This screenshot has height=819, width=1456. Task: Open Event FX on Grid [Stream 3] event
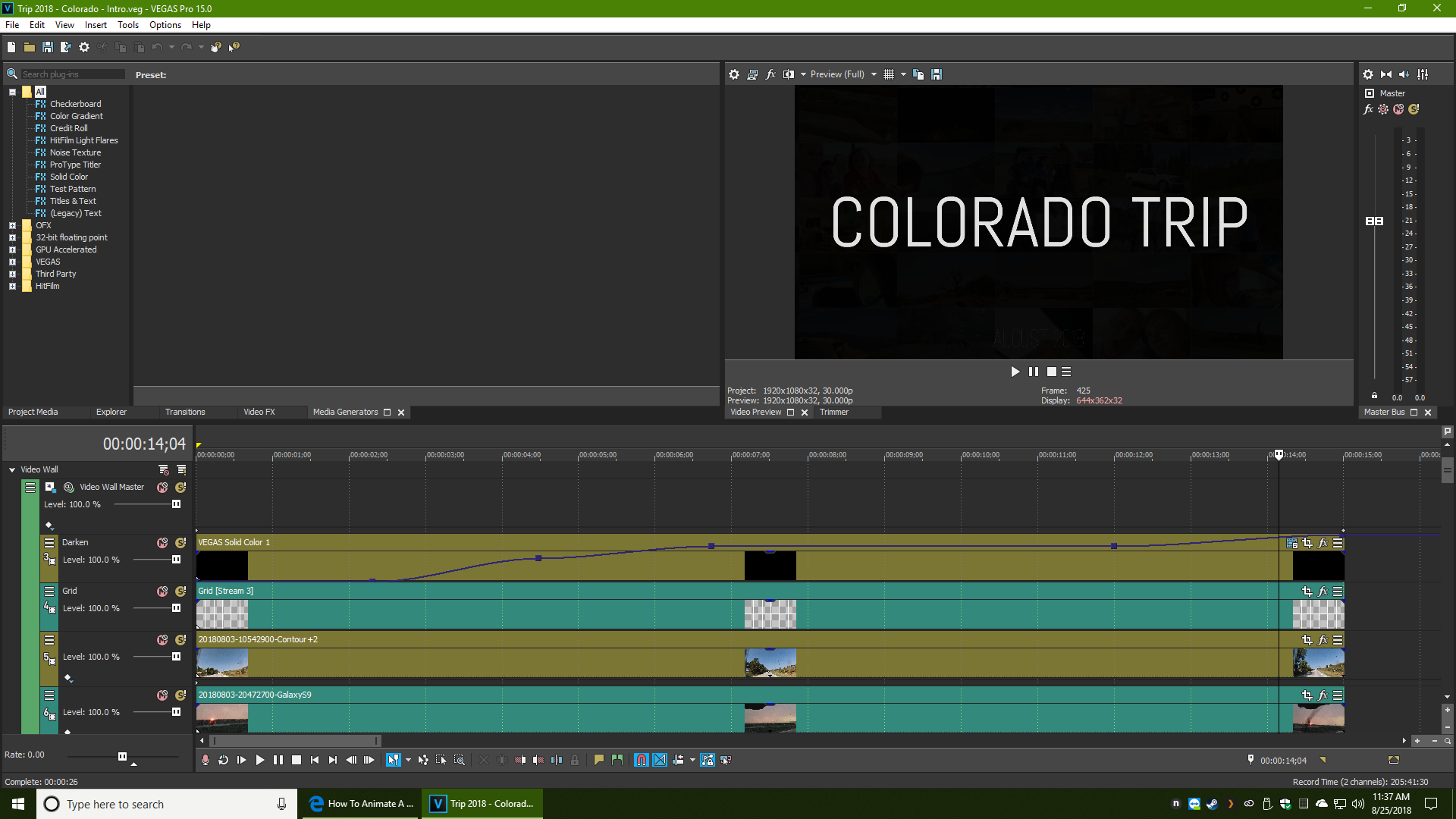tap(1323, 591)
